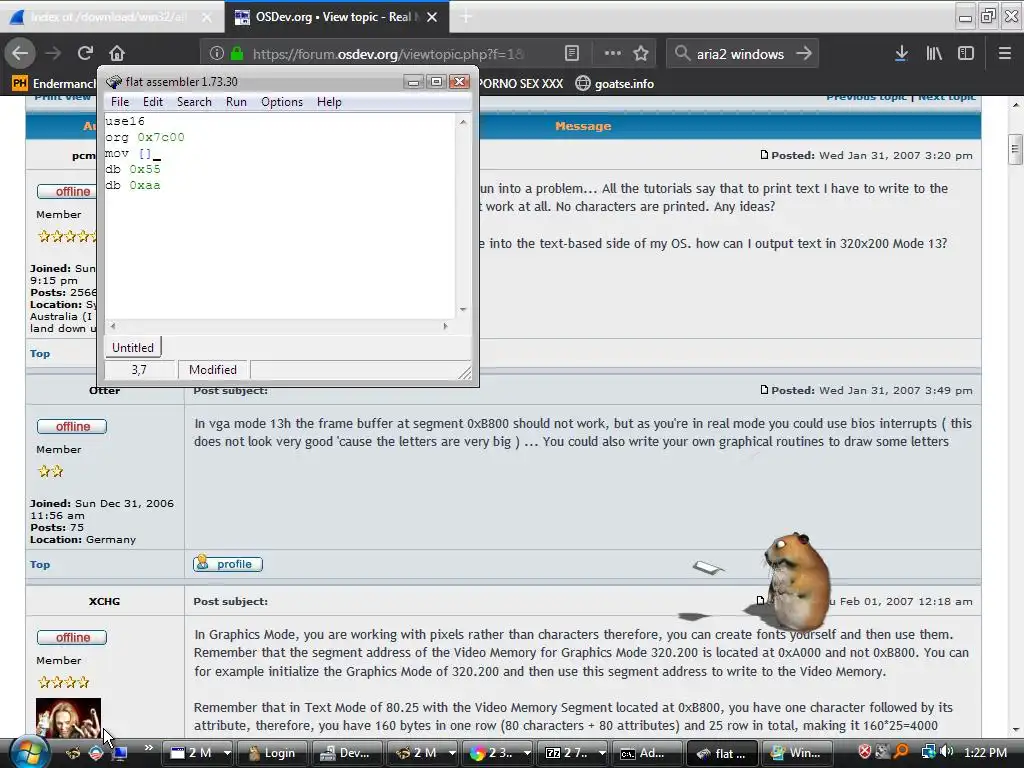
Task: Go back to the previous page
Action: (x=20, y=53)
